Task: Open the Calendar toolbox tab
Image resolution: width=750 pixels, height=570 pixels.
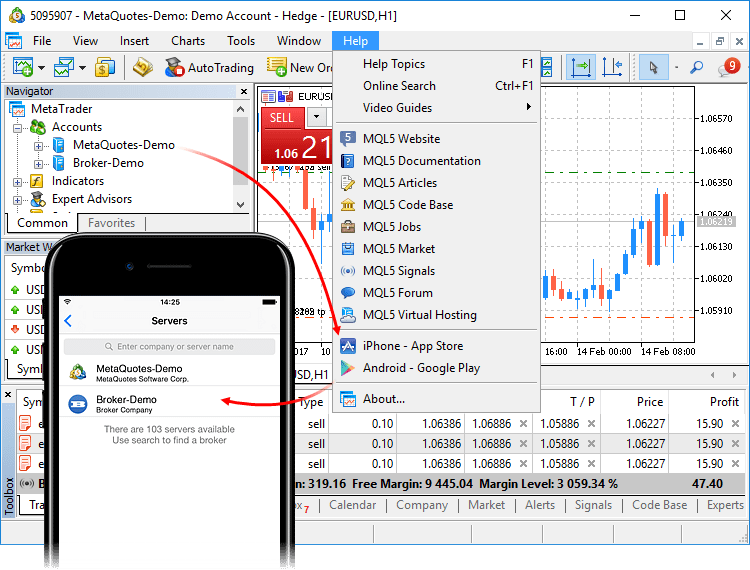Action: (353, 505)
